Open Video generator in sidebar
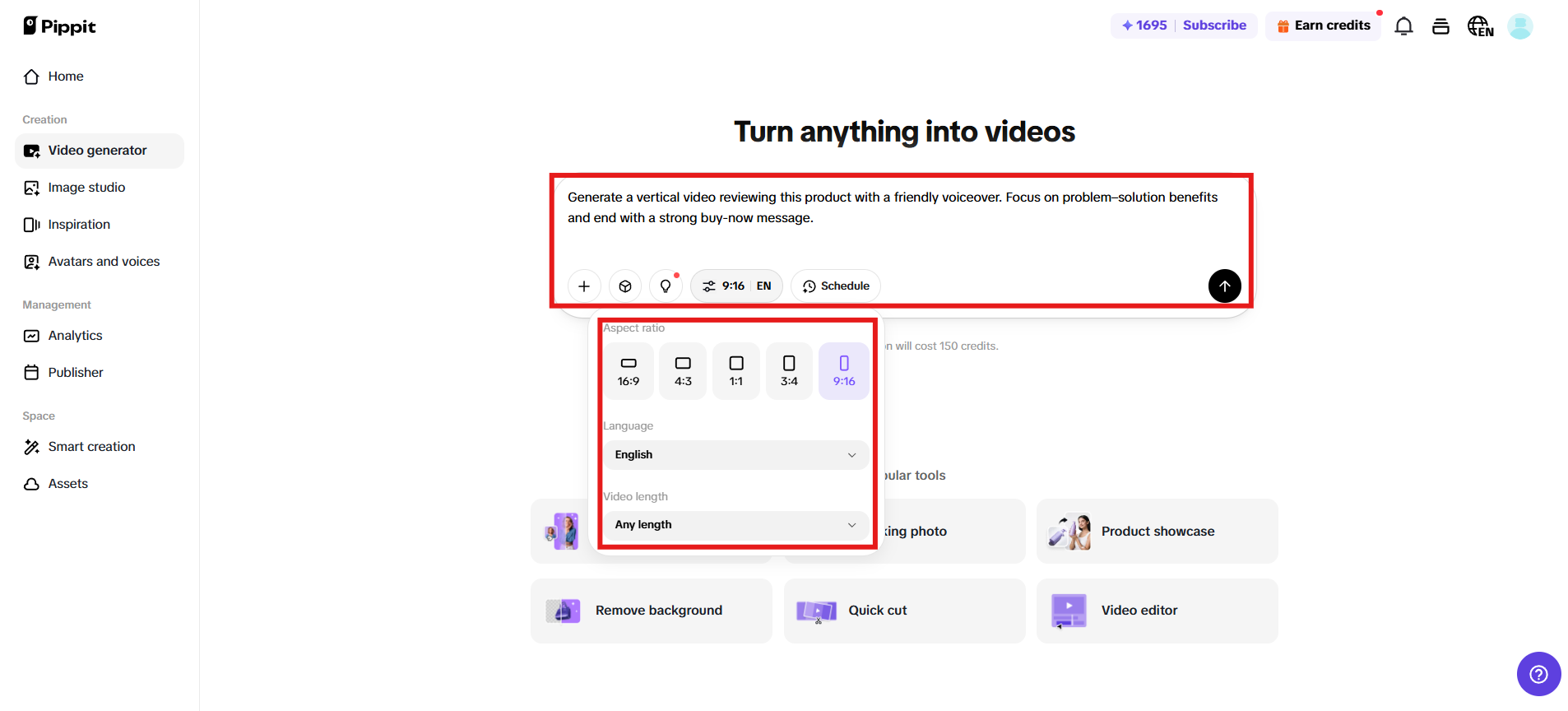This screenshot has width=1568, height=711. 100,151
